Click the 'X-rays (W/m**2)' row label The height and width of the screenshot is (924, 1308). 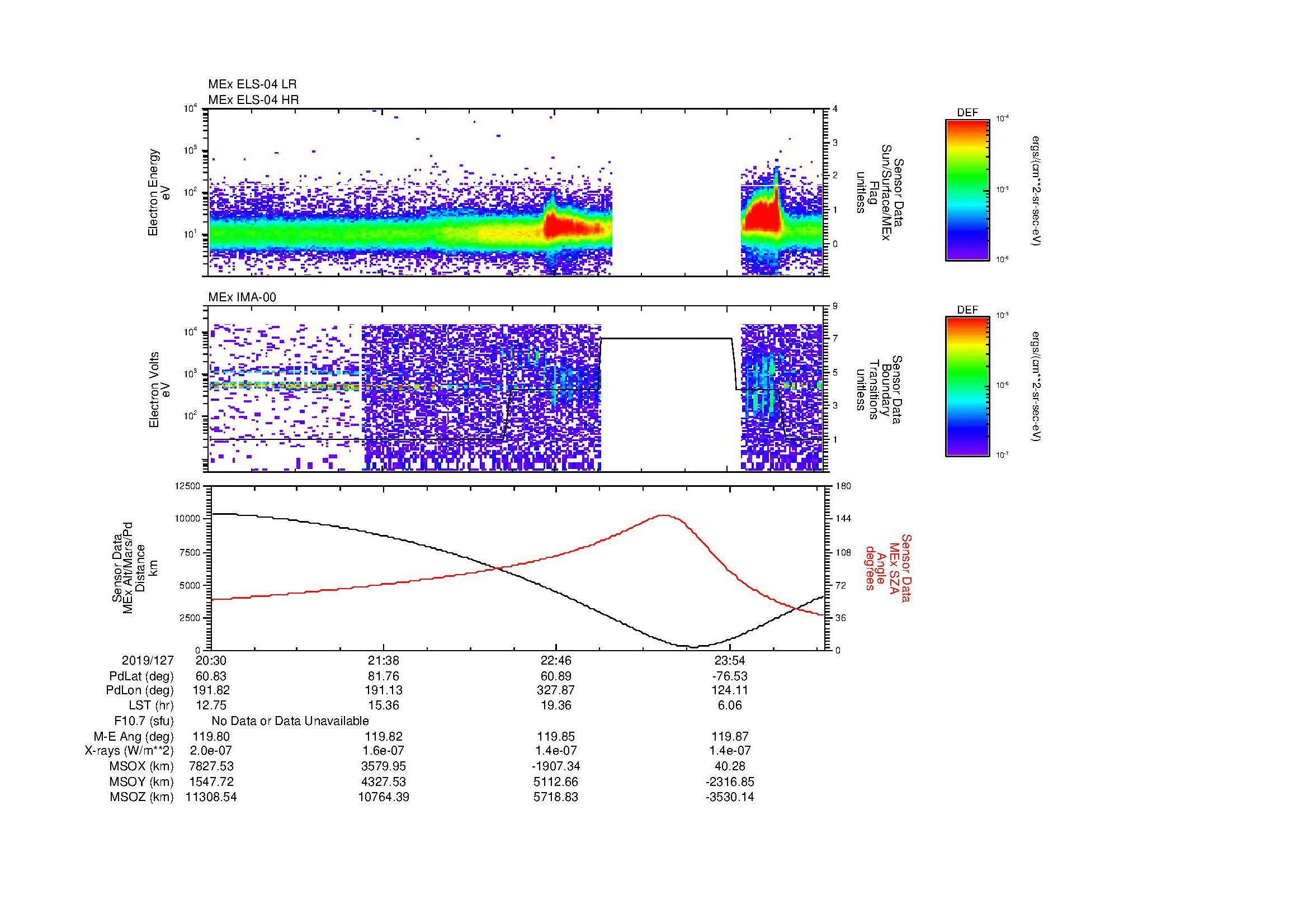click(129, 751)
